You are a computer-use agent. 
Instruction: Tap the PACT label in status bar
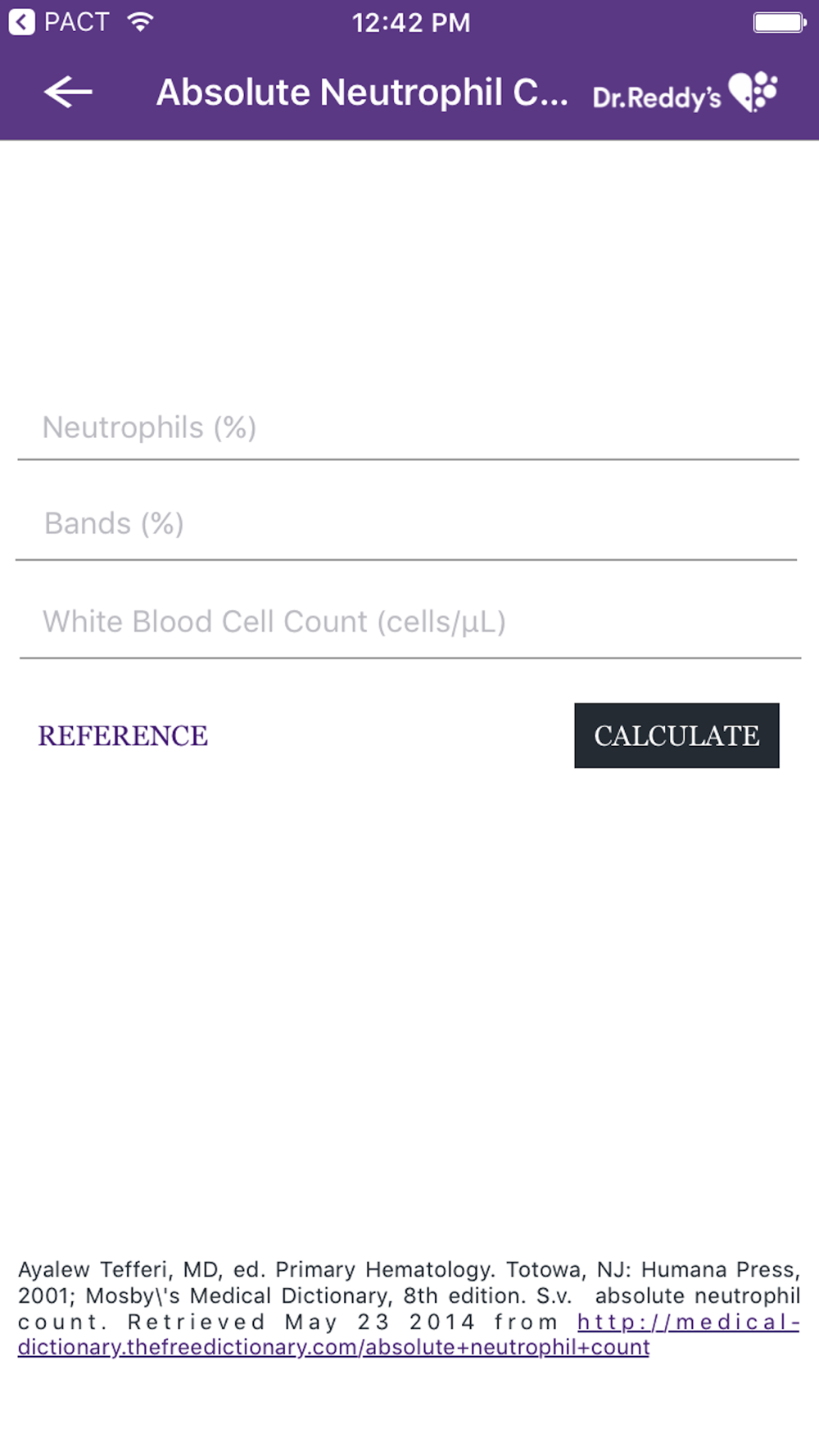[76, 22]
